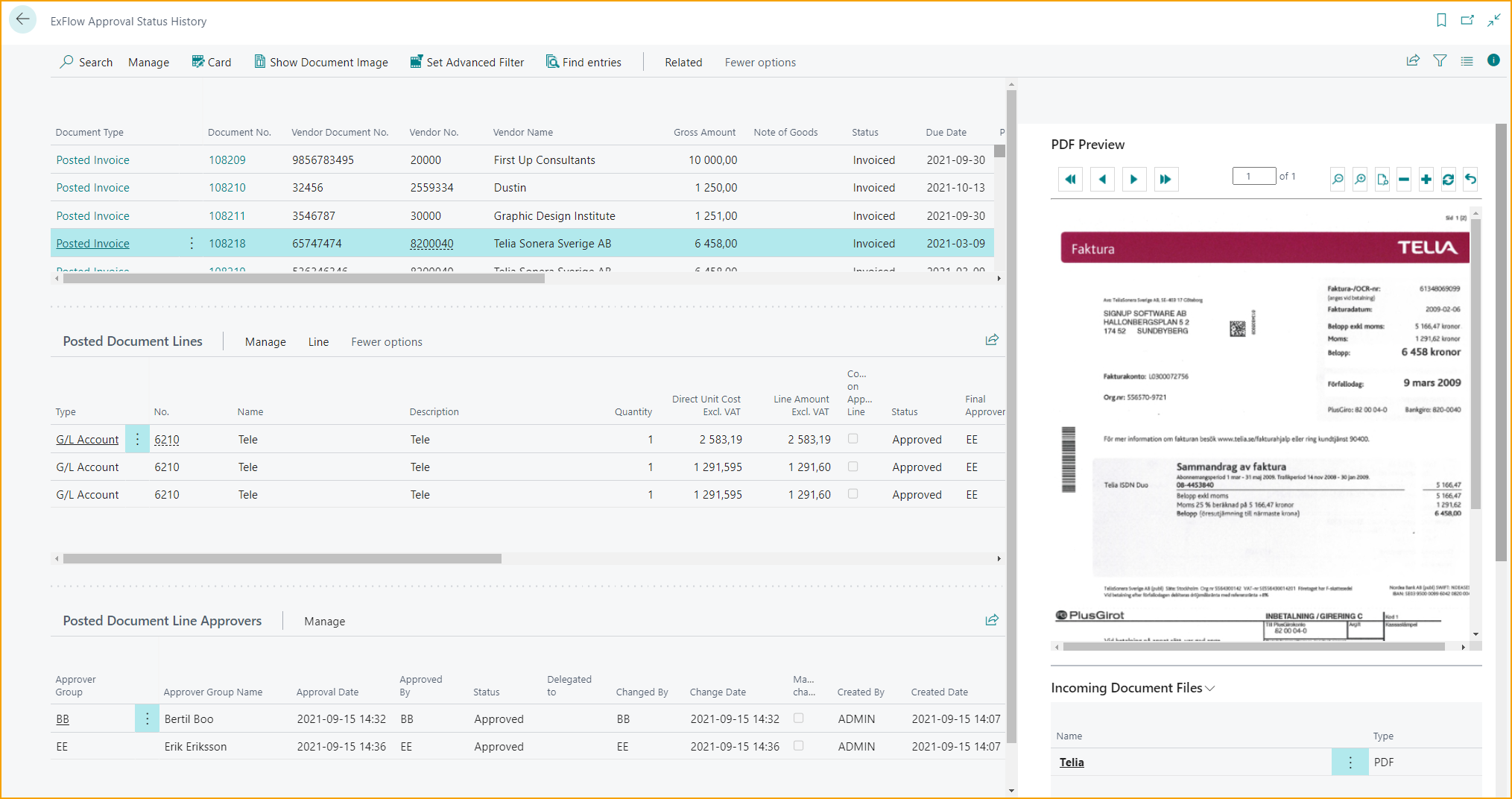
Task: Open the filter pane funnel icon
Action: point(1440,61)
